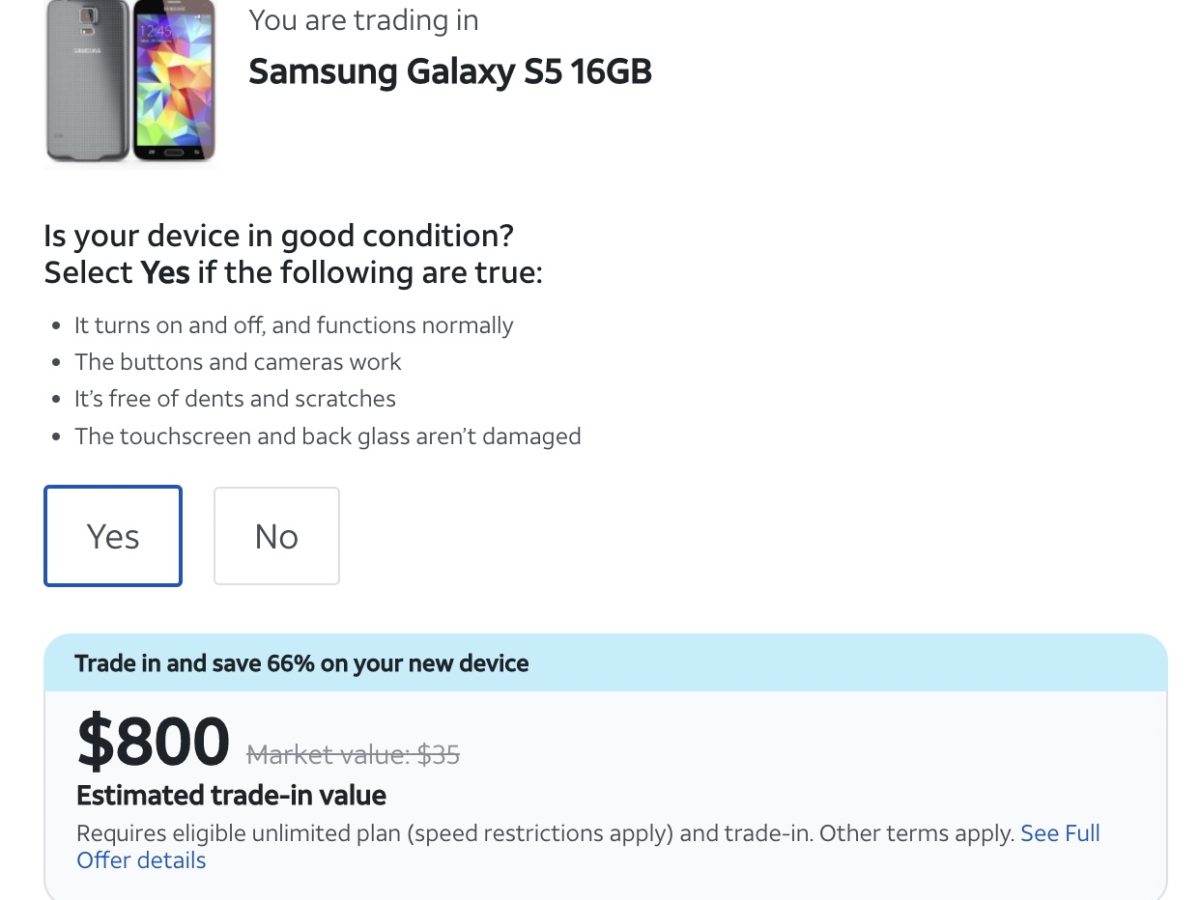Click the crossed-out Market value $35 text
The width and height of the screenshot is (1200, 900).
tap(353, 754)
